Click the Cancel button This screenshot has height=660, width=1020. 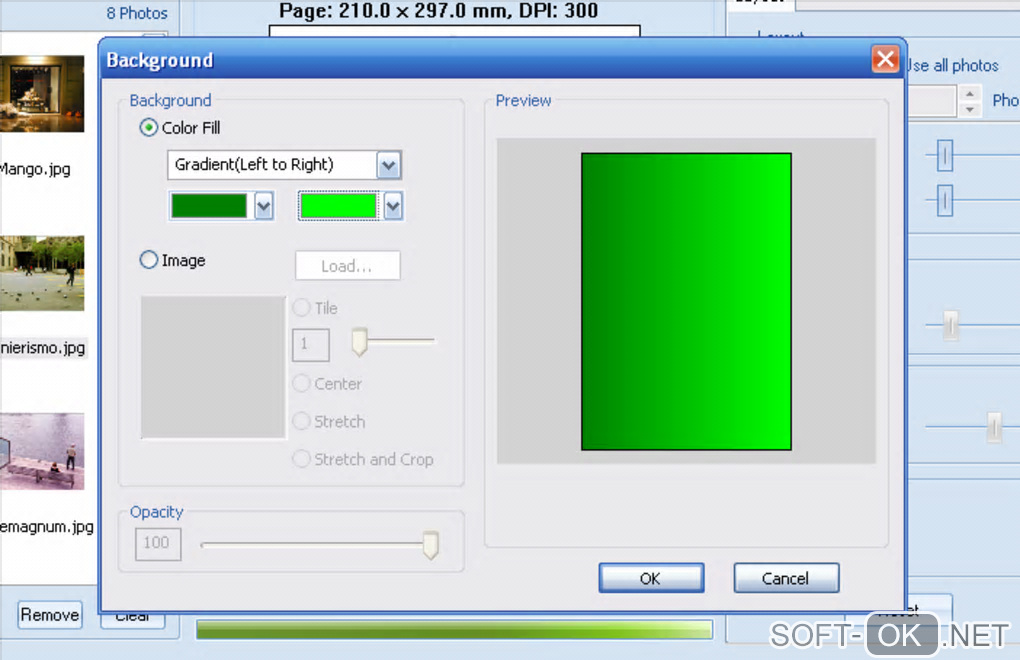[786, 578]
